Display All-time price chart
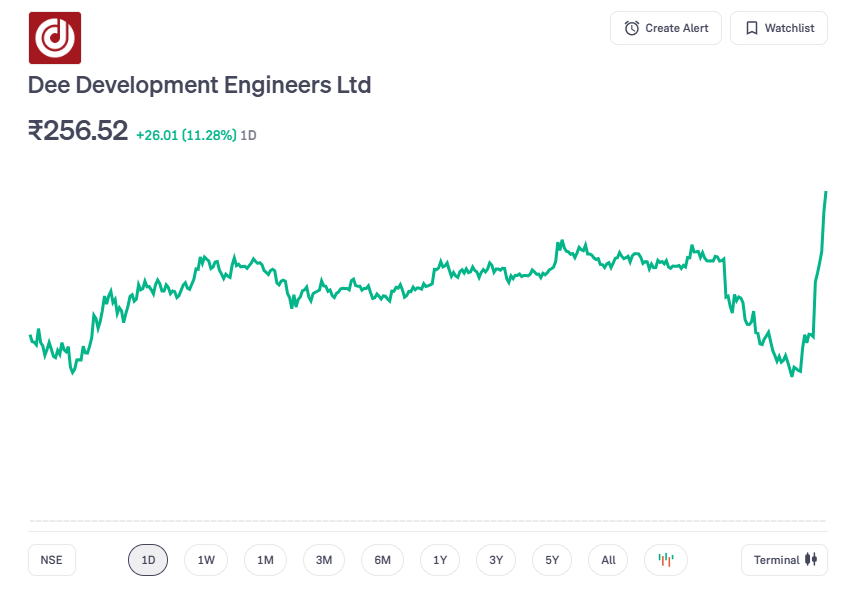 [x=608, y=560]
